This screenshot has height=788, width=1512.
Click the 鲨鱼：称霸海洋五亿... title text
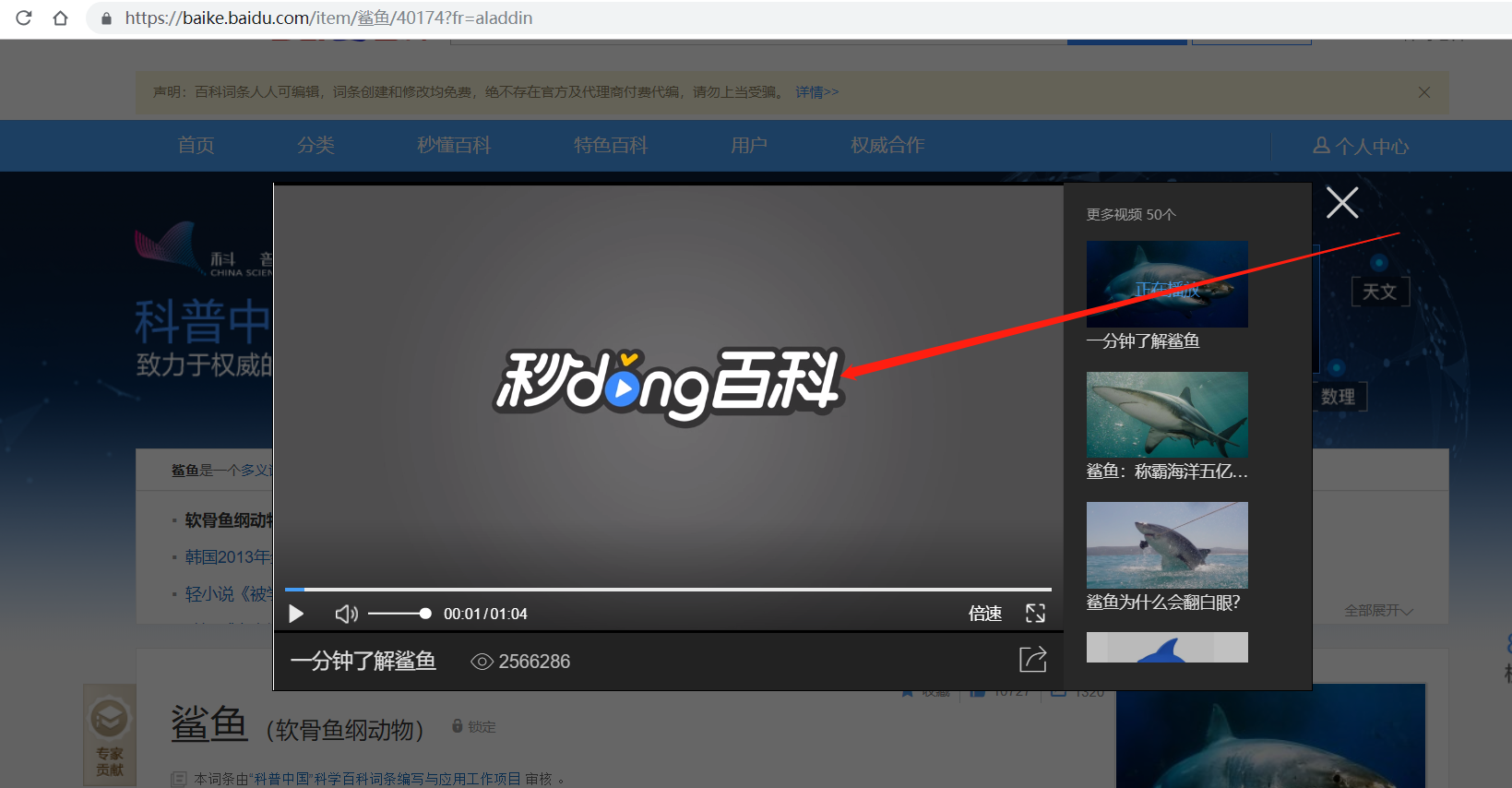[x=1167, y=472]
